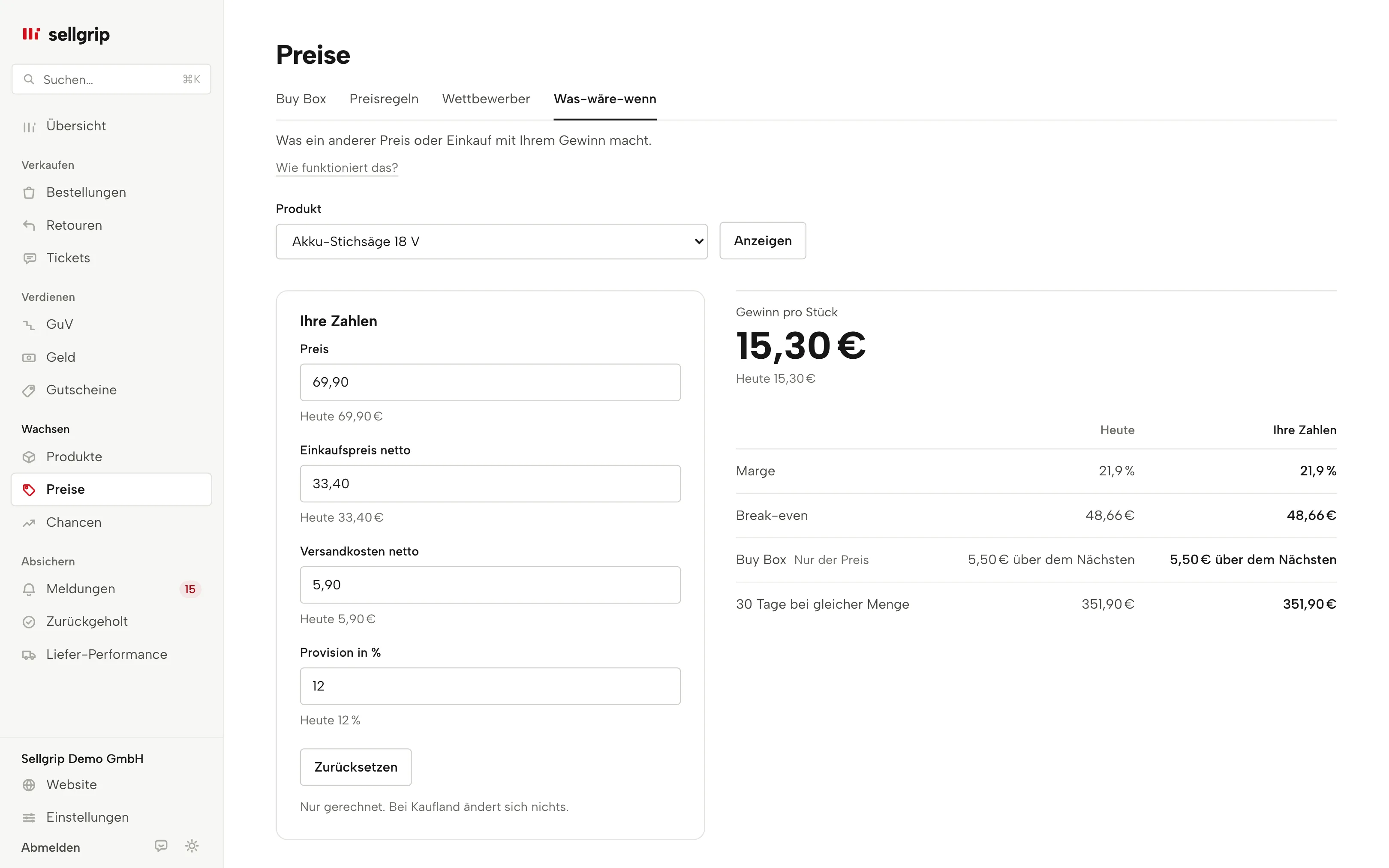The height and width of the screenshot is (868, 1389).
Task: Click the Anzeigen button
Action: (763, 240)
